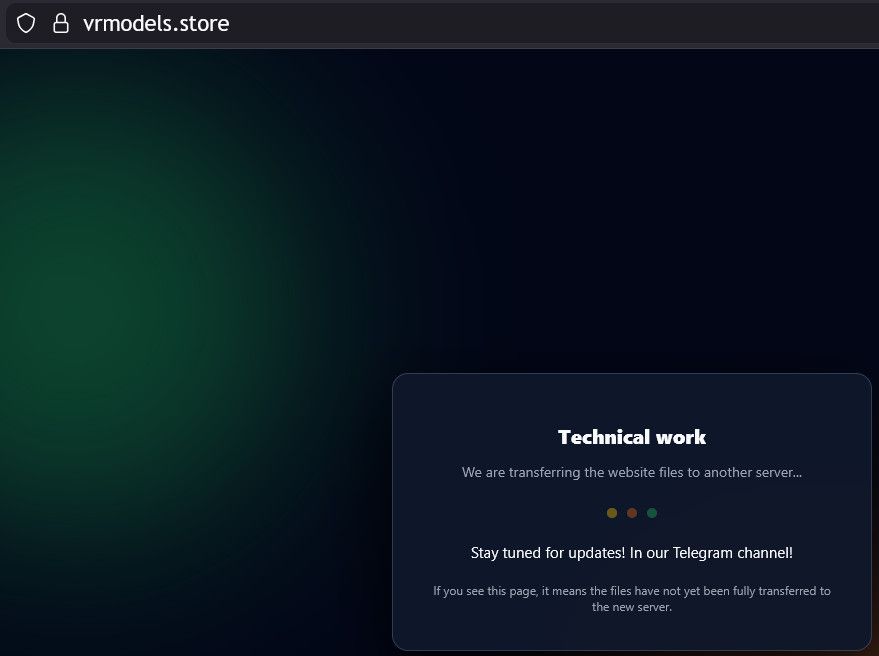This screenshot has width=879, height=656.
Task: Select the vrmodels.store address bar URL
Action: tap(156, 24)
